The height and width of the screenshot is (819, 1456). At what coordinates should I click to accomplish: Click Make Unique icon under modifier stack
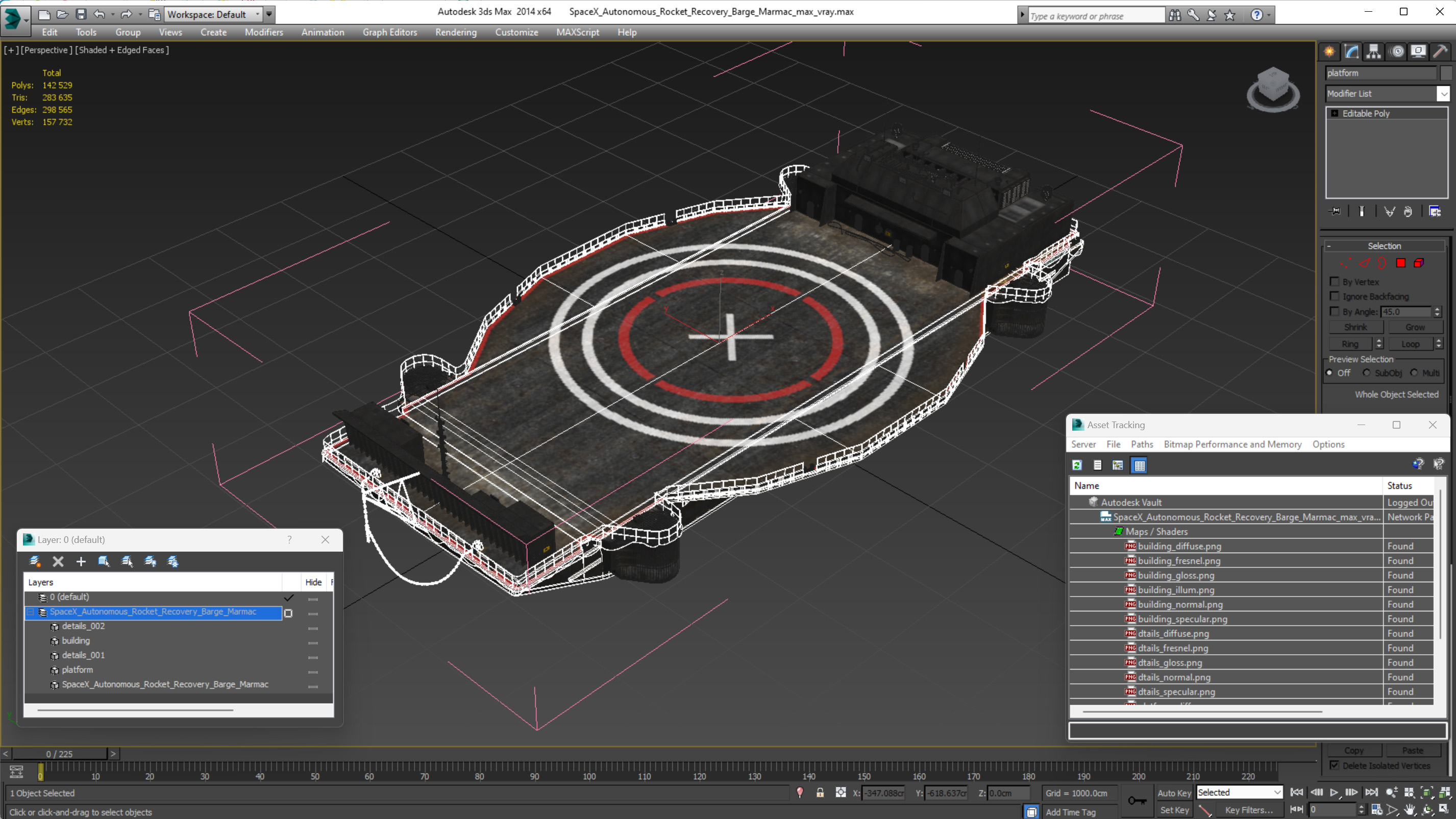tap(1390, 211)
